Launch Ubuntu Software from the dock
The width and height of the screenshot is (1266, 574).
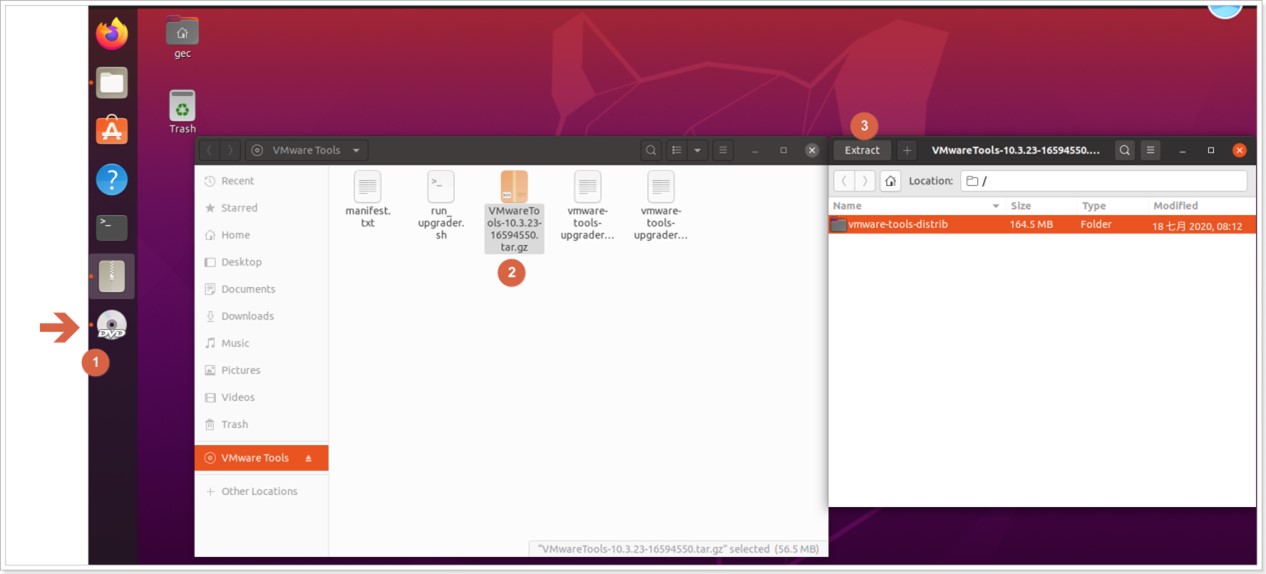112,130
